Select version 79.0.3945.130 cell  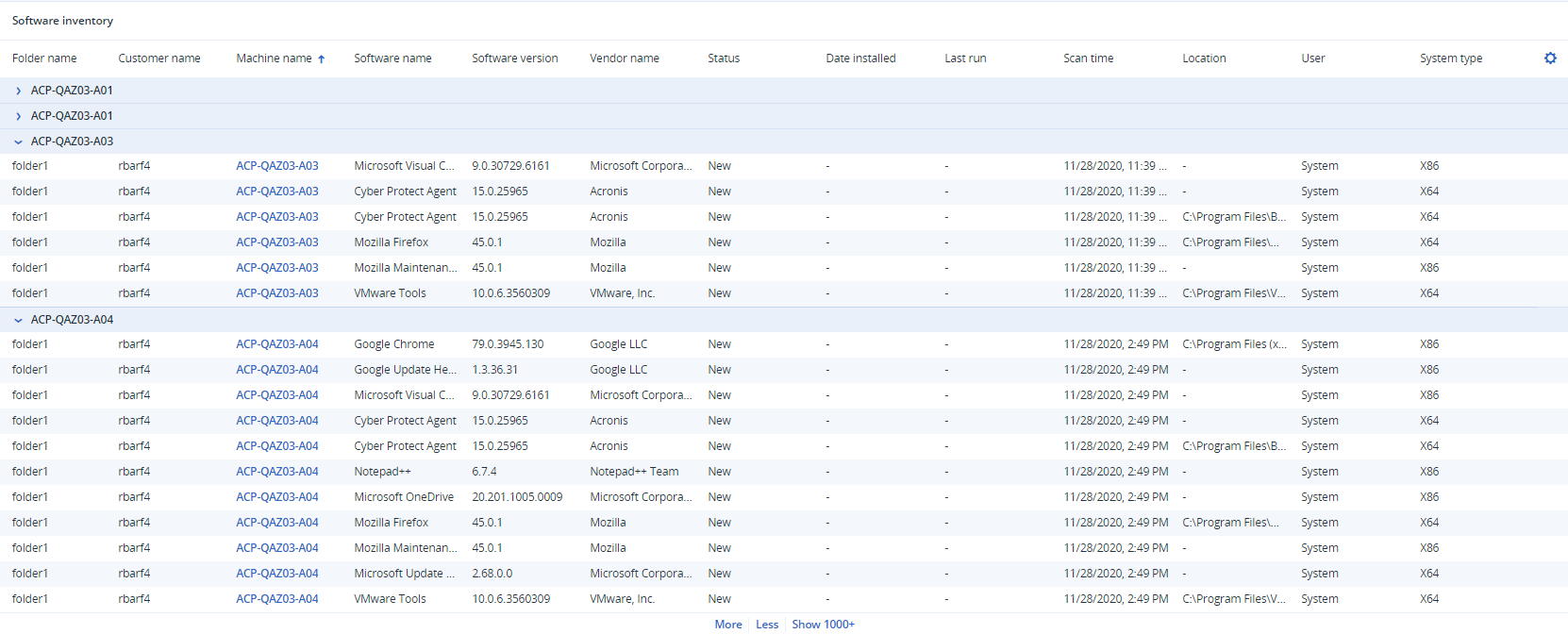(x=508, y=344)
